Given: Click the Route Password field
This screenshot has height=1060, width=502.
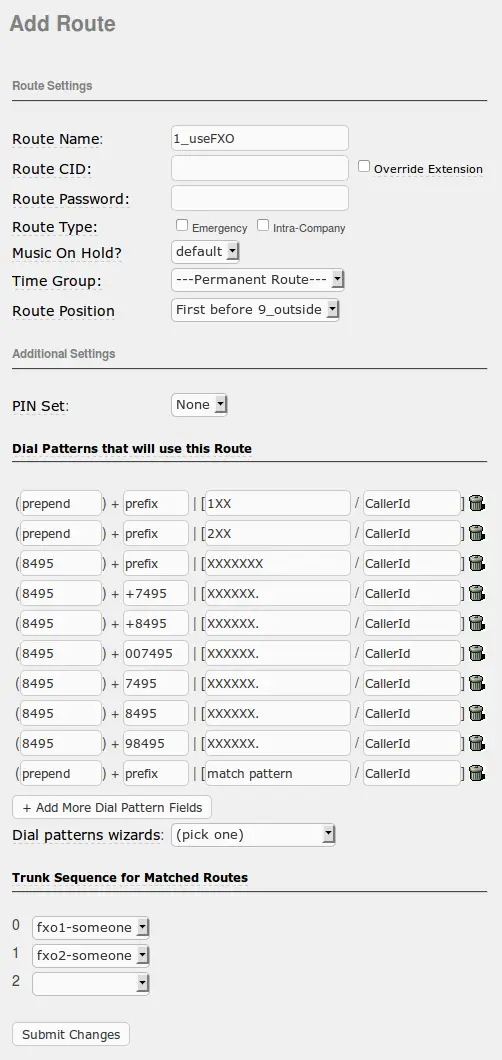Looking at the screenshot, I should point(260,198).
